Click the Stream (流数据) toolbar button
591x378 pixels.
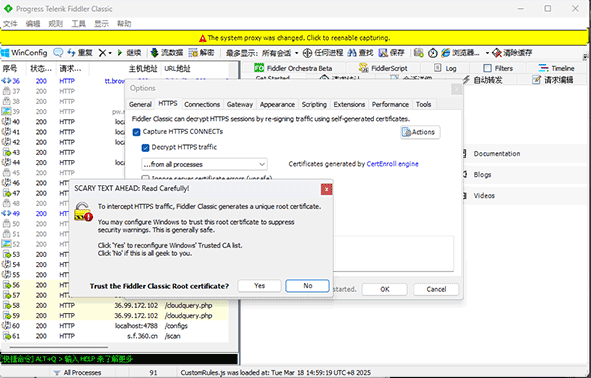point(166,53)
